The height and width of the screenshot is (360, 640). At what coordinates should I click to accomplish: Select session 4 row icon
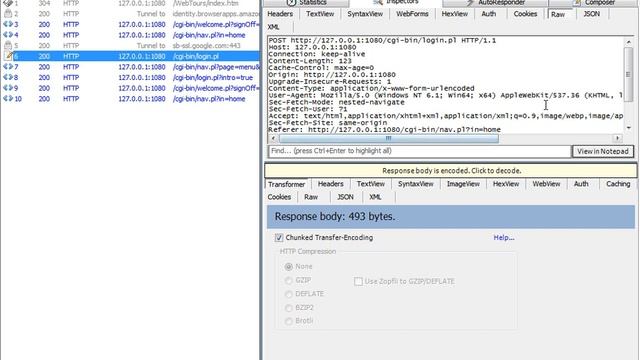coord(8,35)
